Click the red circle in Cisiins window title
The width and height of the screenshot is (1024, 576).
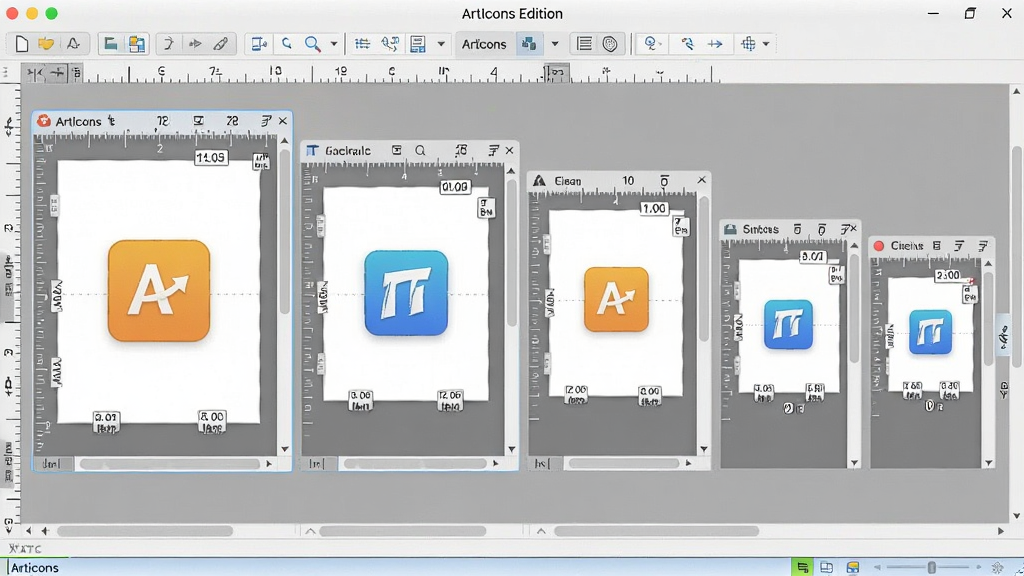coord(878,246)
